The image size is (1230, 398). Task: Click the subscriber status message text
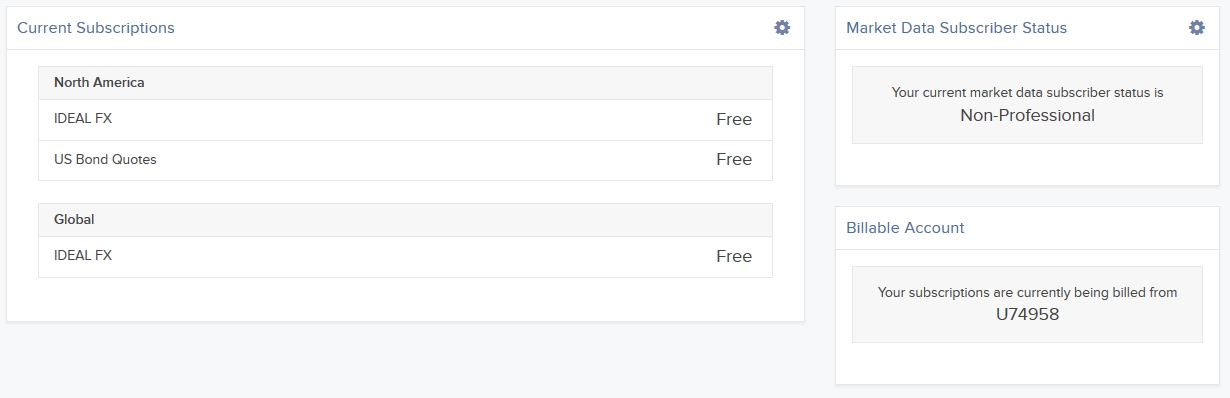point(1027,93)
